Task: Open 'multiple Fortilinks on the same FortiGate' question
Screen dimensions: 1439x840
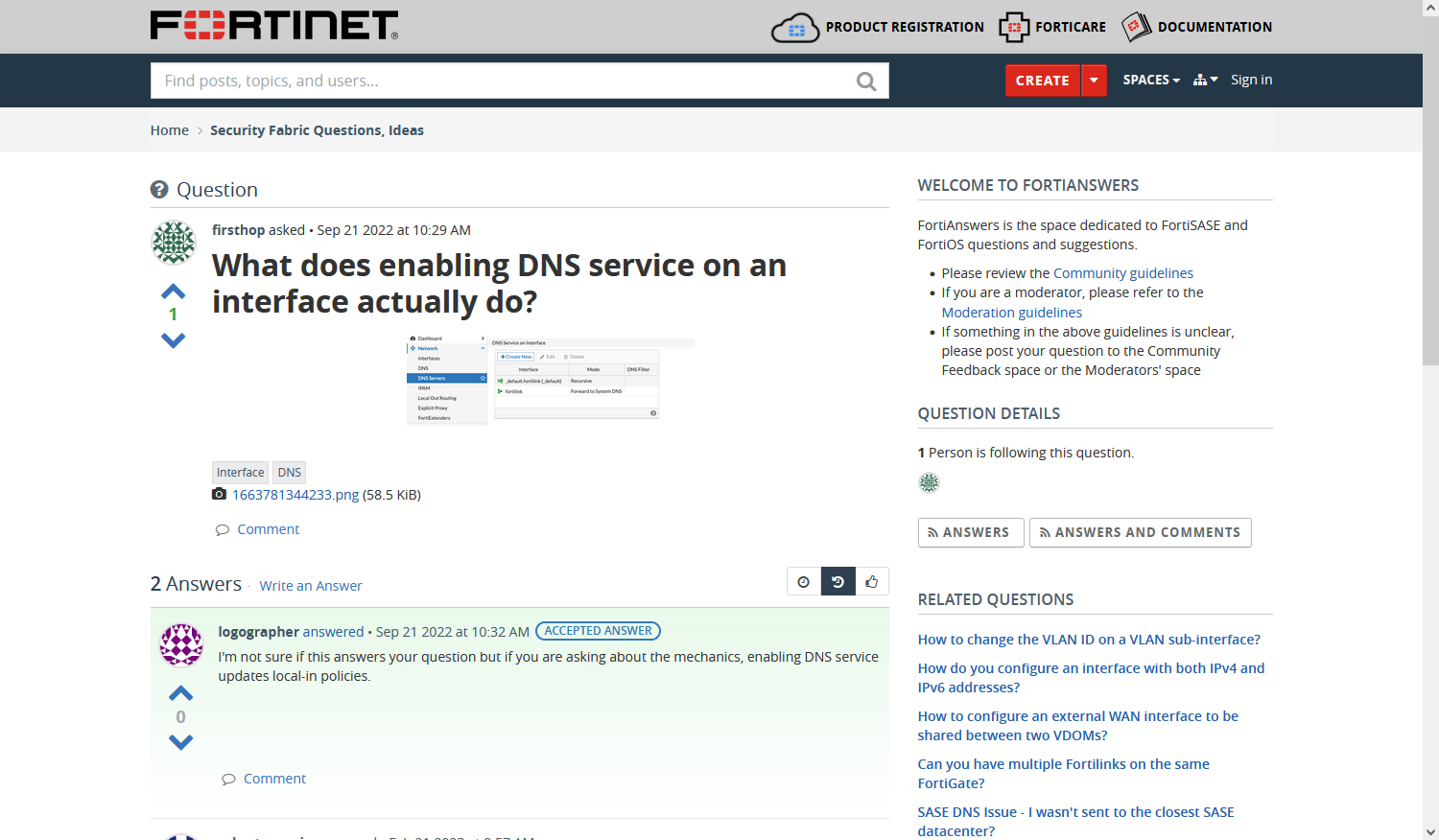Action: coord(1064,774)
